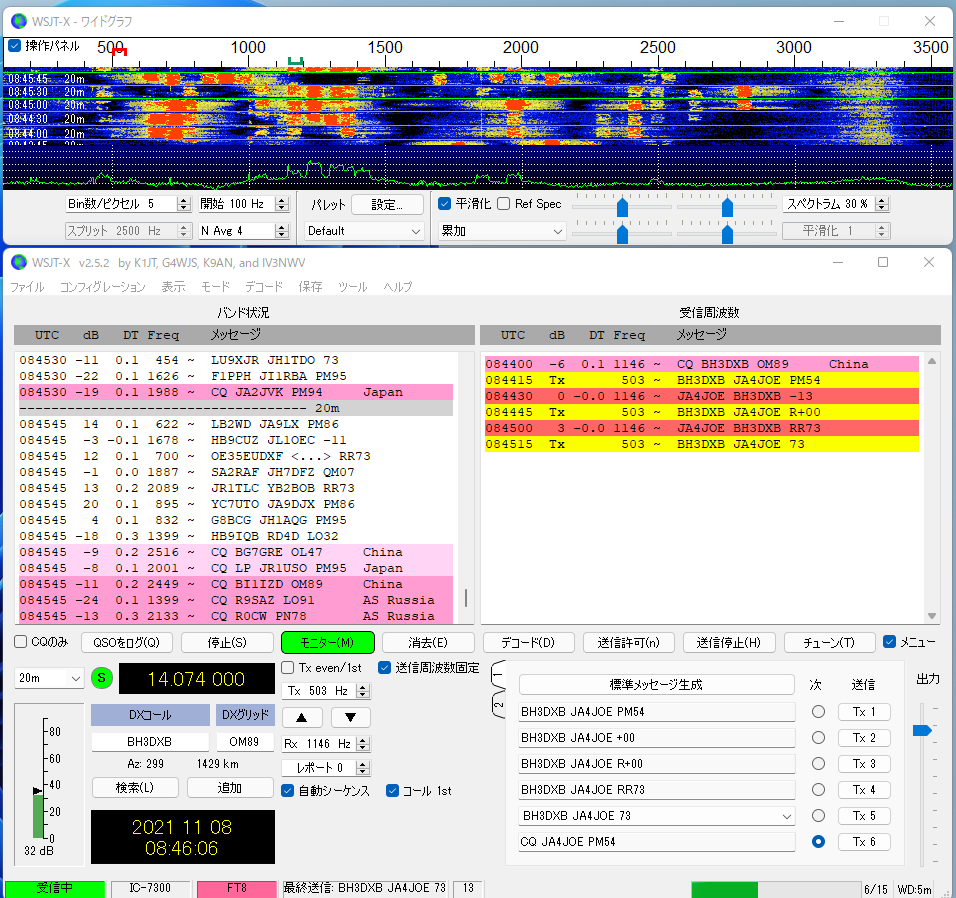Click the DX call field containing BH3DXB

pos(149,743)
